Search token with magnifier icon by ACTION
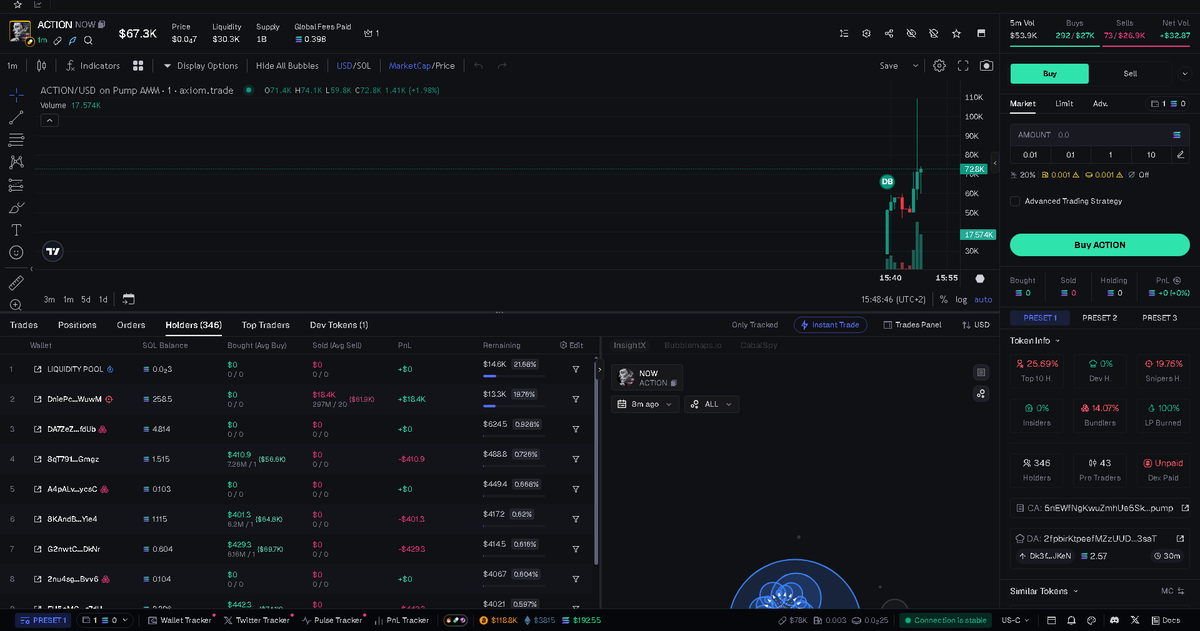 [88, 41]
